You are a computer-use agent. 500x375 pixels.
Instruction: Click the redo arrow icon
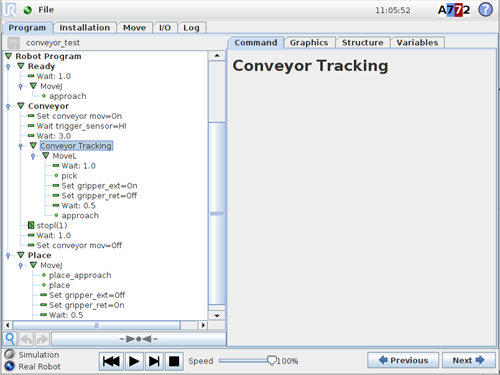tap(42, 339)
